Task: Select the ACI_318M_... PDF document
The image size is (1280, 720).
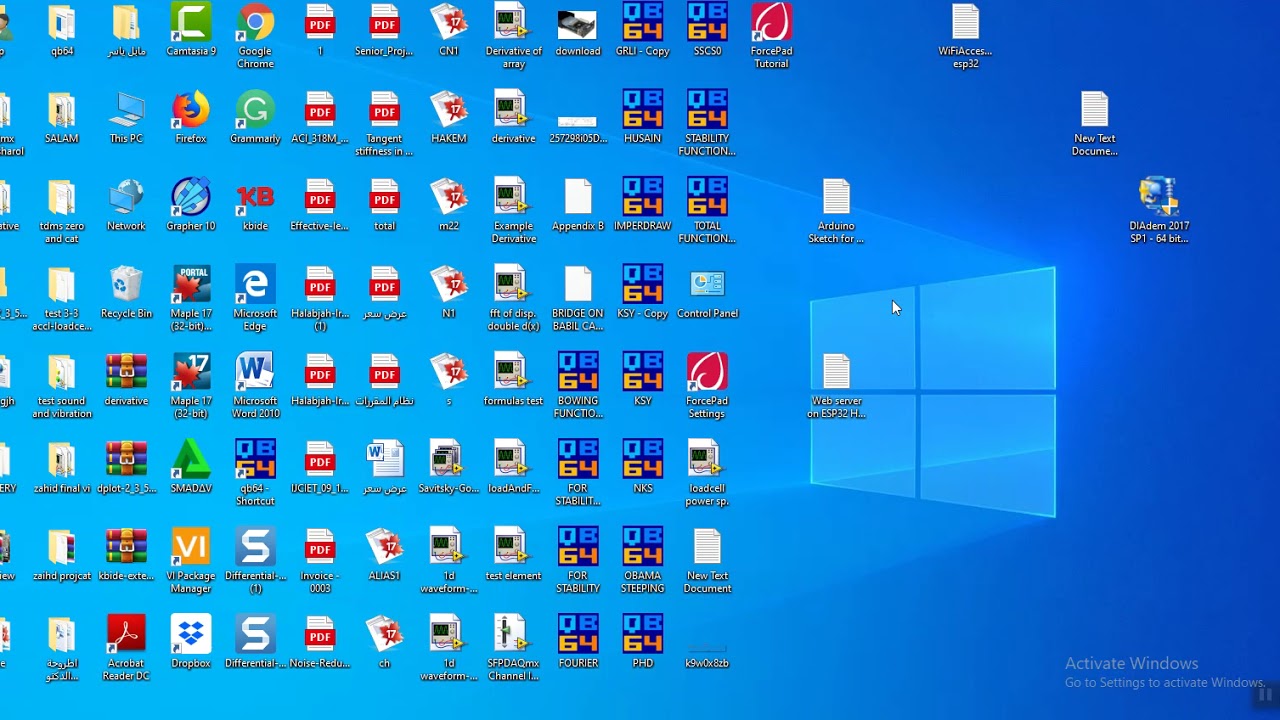Action: pyautogui.click(x=320, y=119)
